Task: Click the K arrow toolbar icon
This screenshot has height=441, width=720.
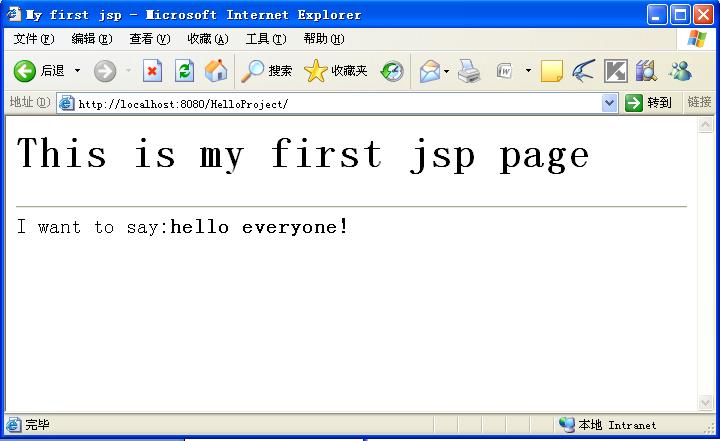Action: coord(615,71)
